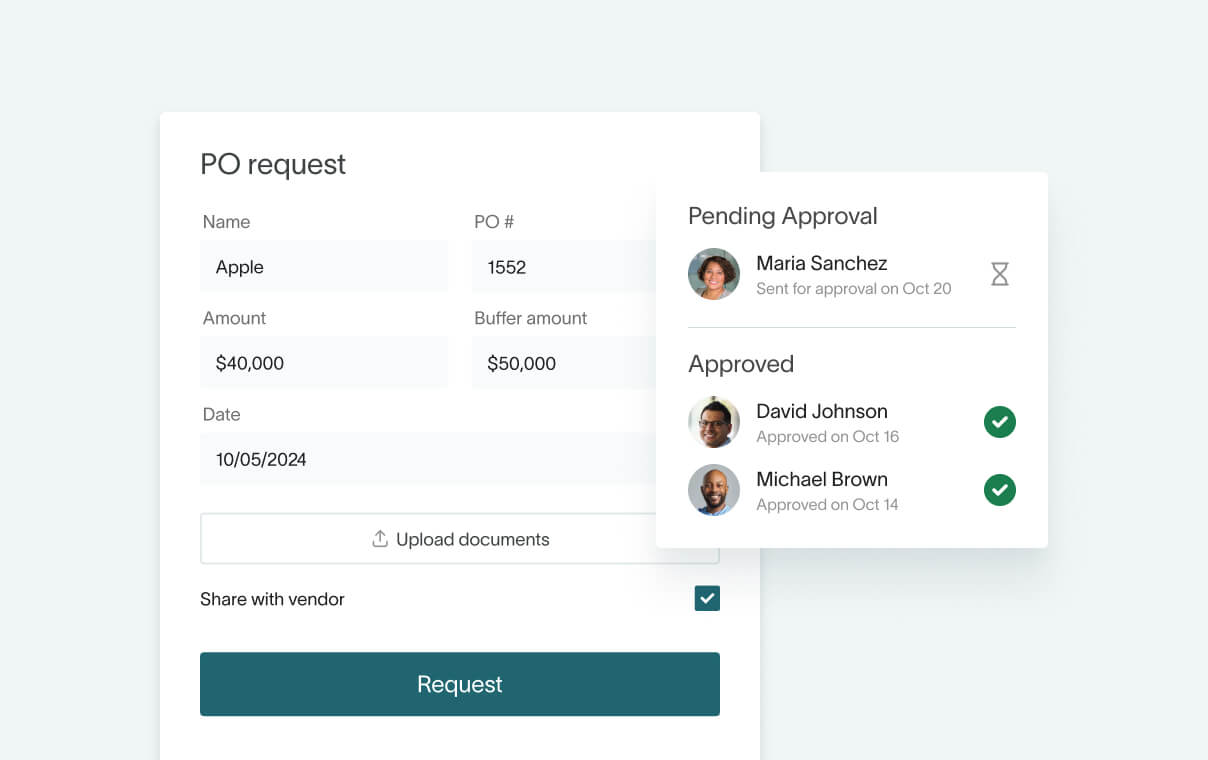1208x760 pixels.
Task: Click the hourglass pending icon beside Maria Sanchez
Action: click(1000, 274)
